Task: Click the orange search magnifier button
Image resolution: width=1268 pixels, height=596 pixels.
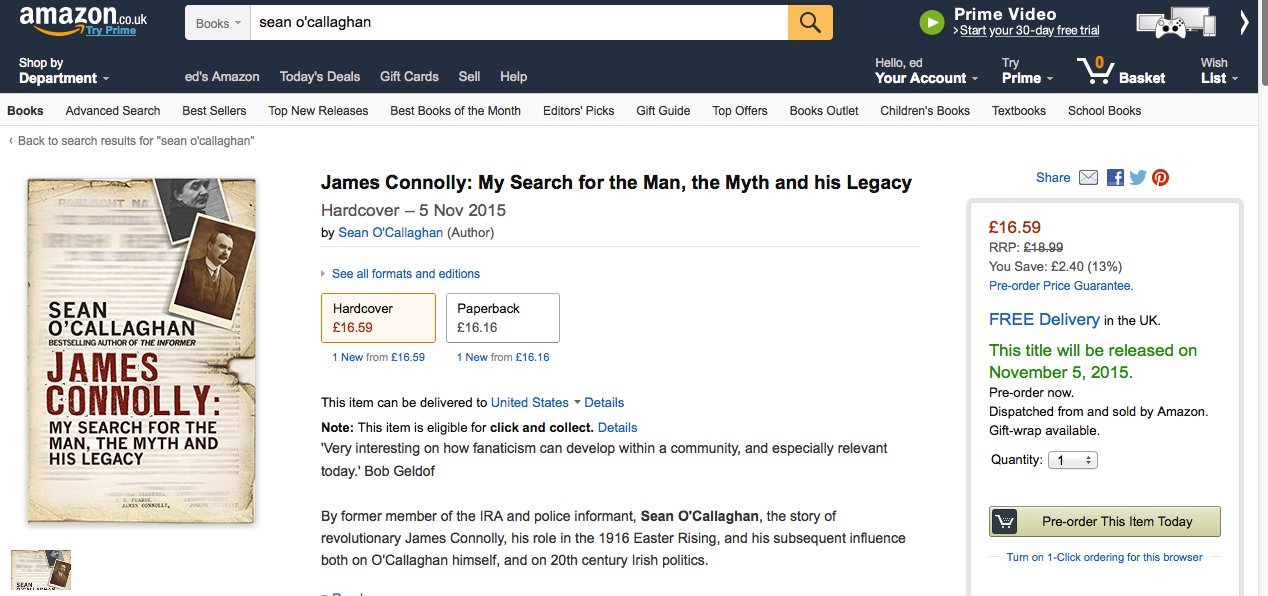Action: point(810,23)
